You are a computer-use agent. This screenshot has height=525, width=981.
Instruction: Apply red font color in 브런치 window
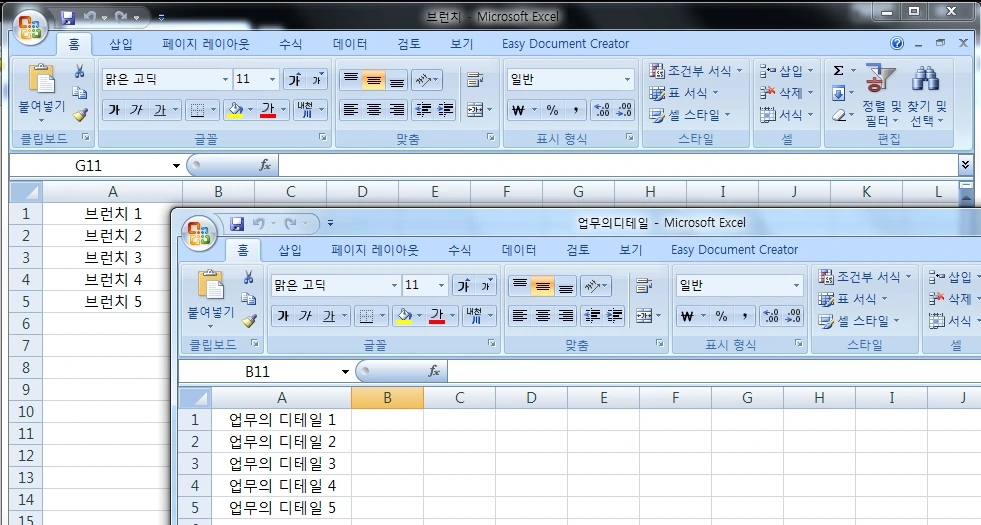268,110
